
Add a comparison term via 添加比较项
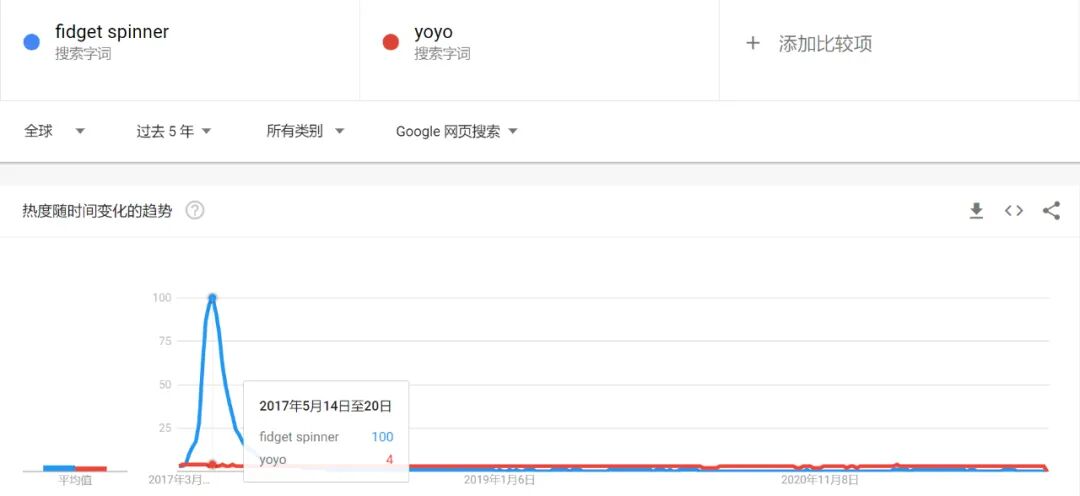click(825, 44)
